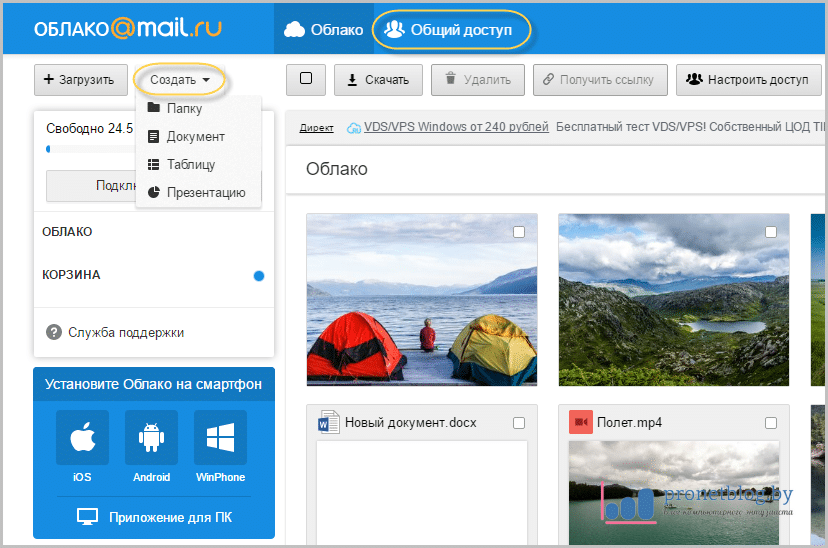
Task: Click the Word icon of Новый документ.docx
Action: (x=328, y=422)
